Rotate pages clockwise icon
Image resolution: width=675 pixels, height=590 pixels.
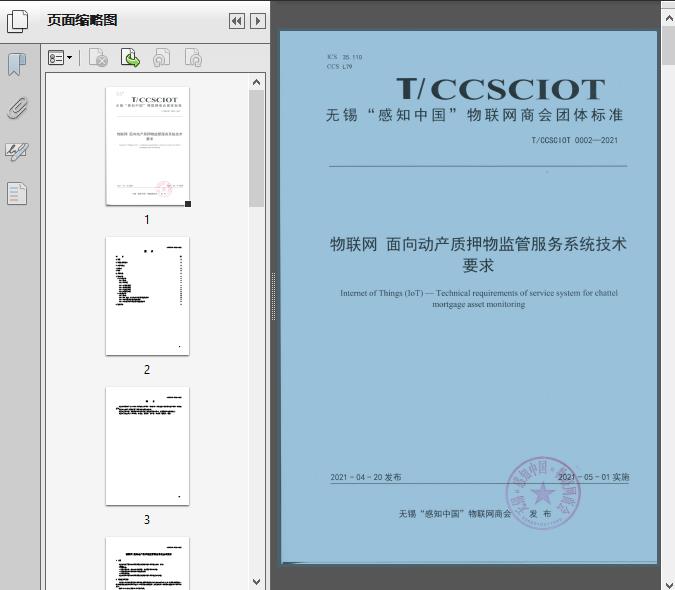click(x=193, y=58)
